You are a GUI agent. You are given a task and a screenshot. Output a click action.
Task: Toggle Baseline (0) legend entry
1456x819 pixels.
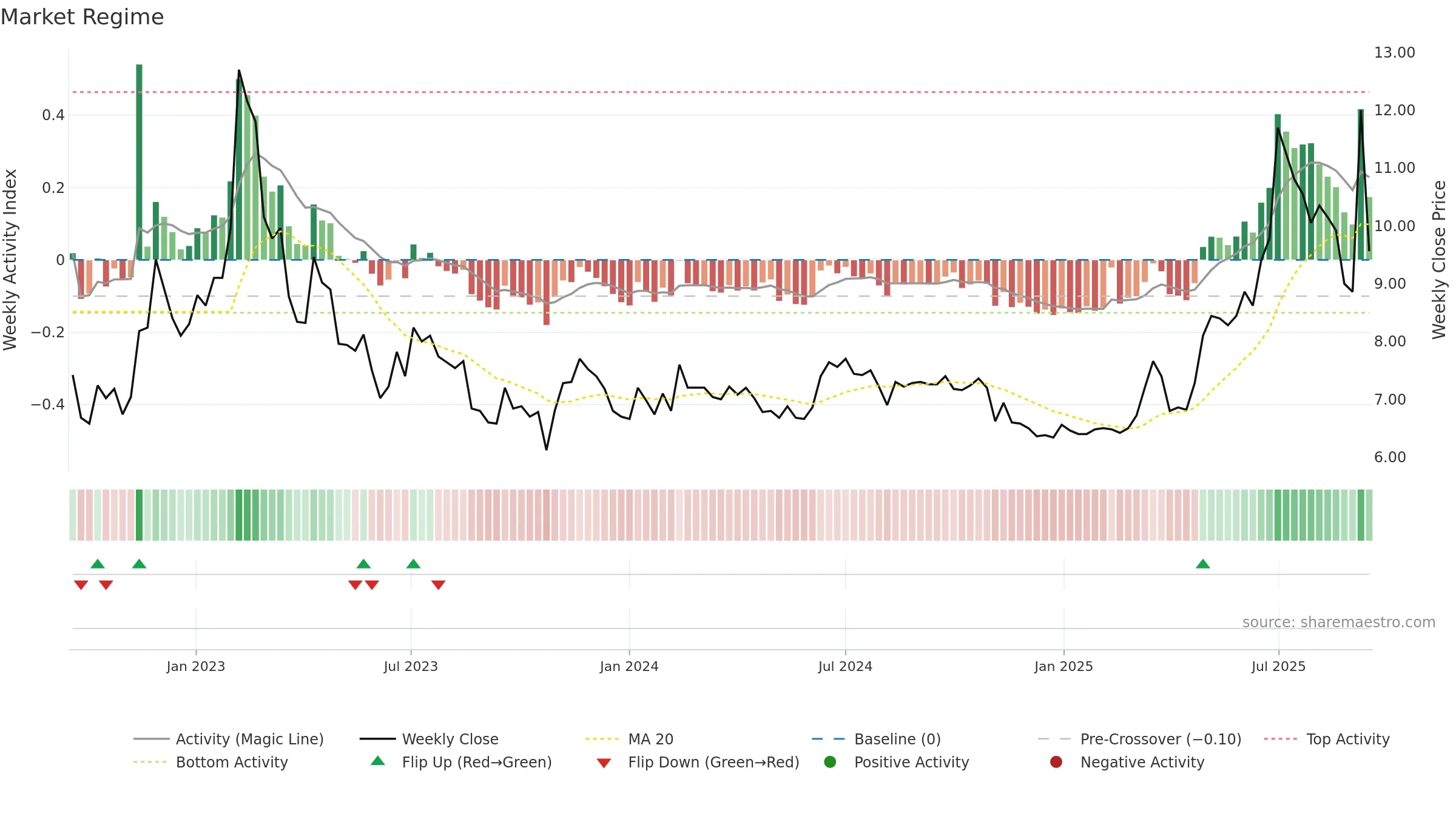tap(876, 739)
